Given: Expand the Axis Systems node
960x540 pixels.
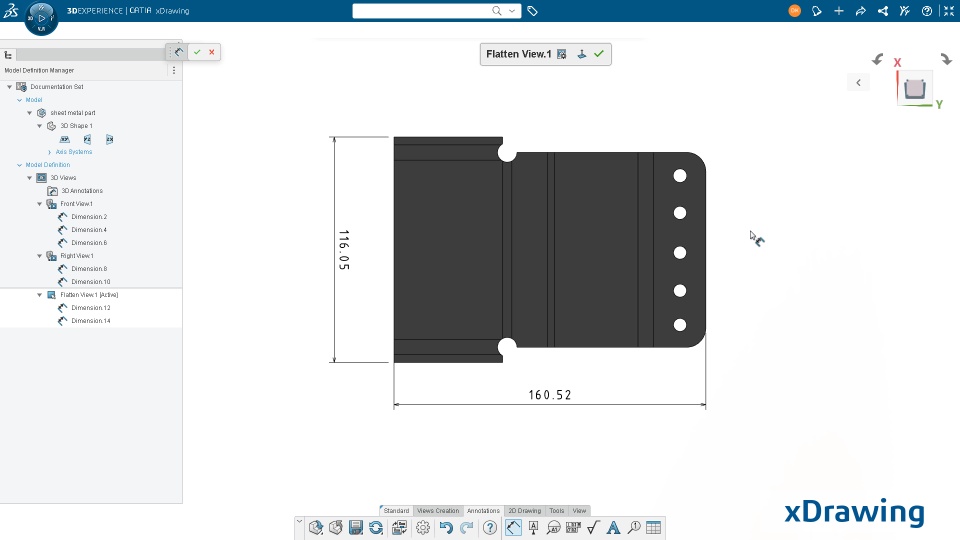Looking at the screenshot, I should pos(50,152).
